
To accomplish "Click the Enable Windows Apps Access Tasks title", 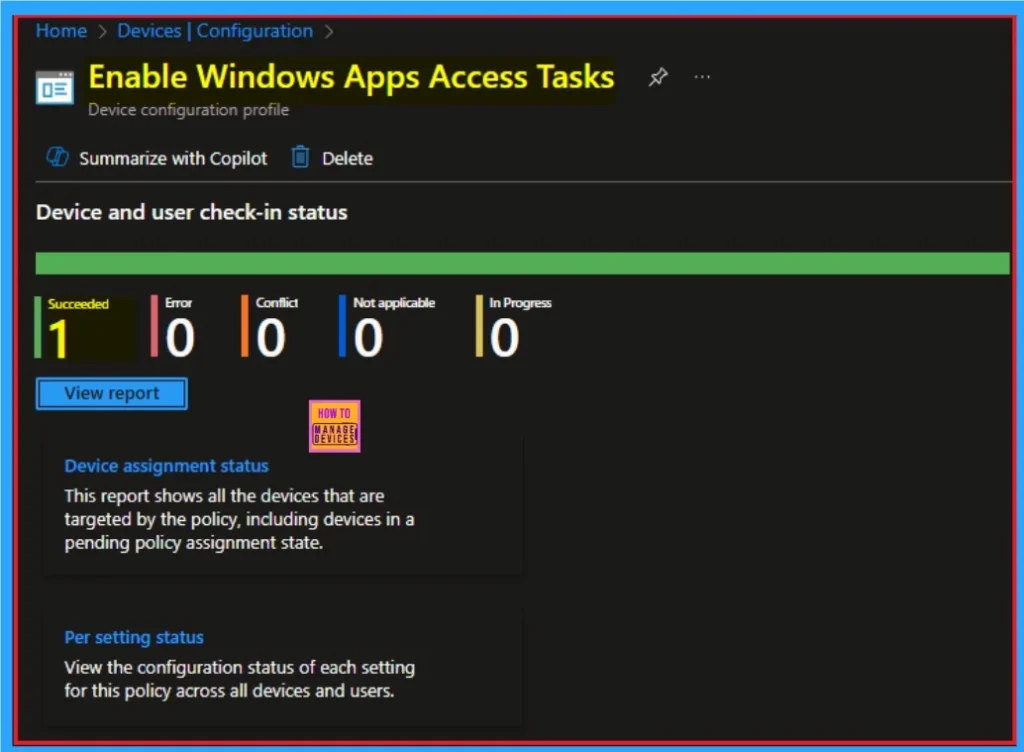I will click(x=351, y=77).
